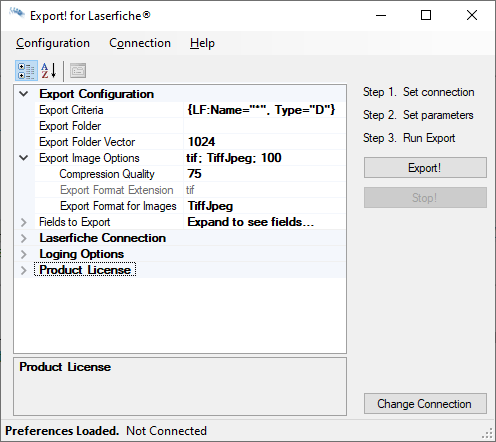Maximize the Export! for Laserfiche window
Image resolution: width=496 pixels, height=442 pixels.
click(426, 15)
